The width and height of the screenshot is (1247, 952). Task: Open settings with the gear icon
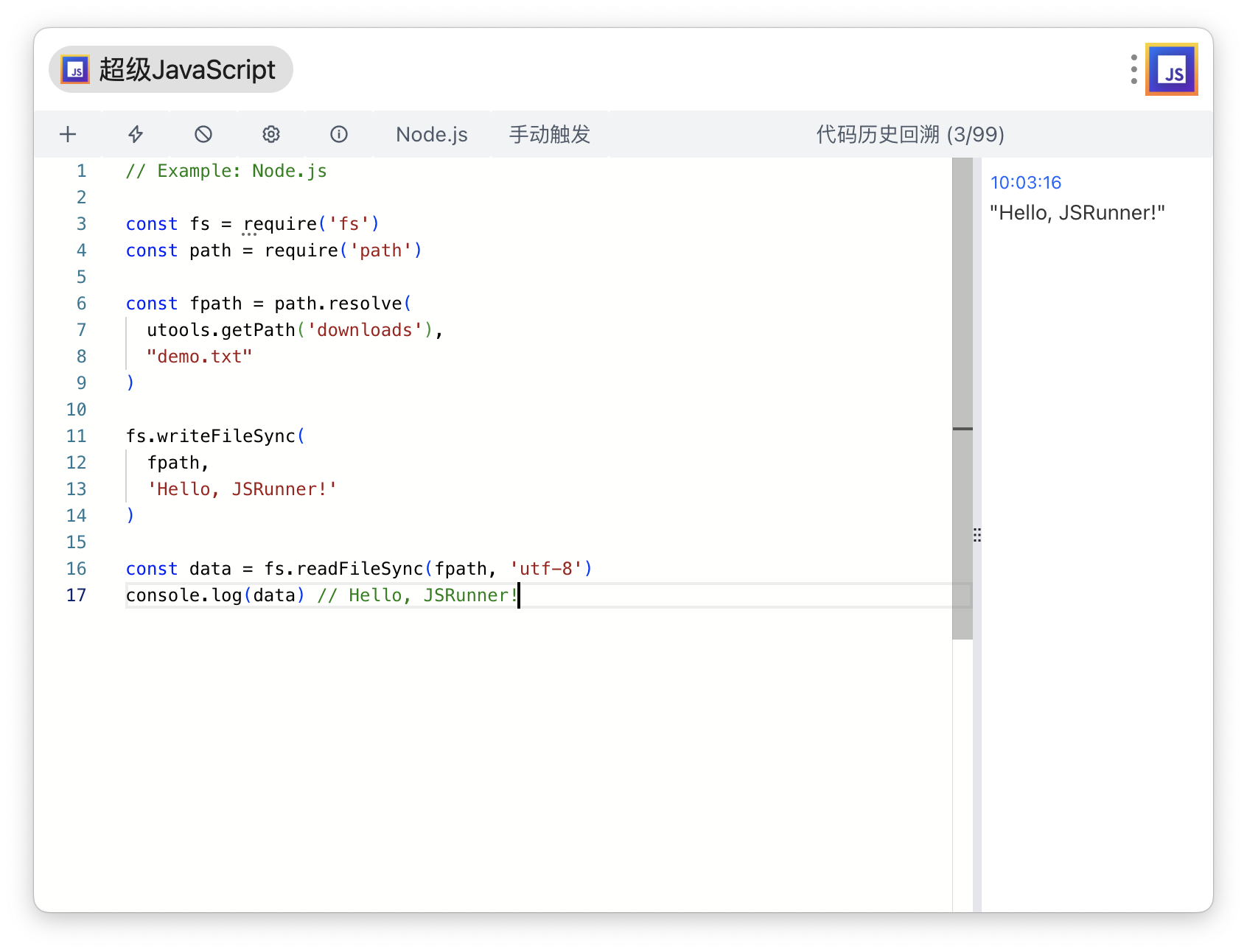271,134
